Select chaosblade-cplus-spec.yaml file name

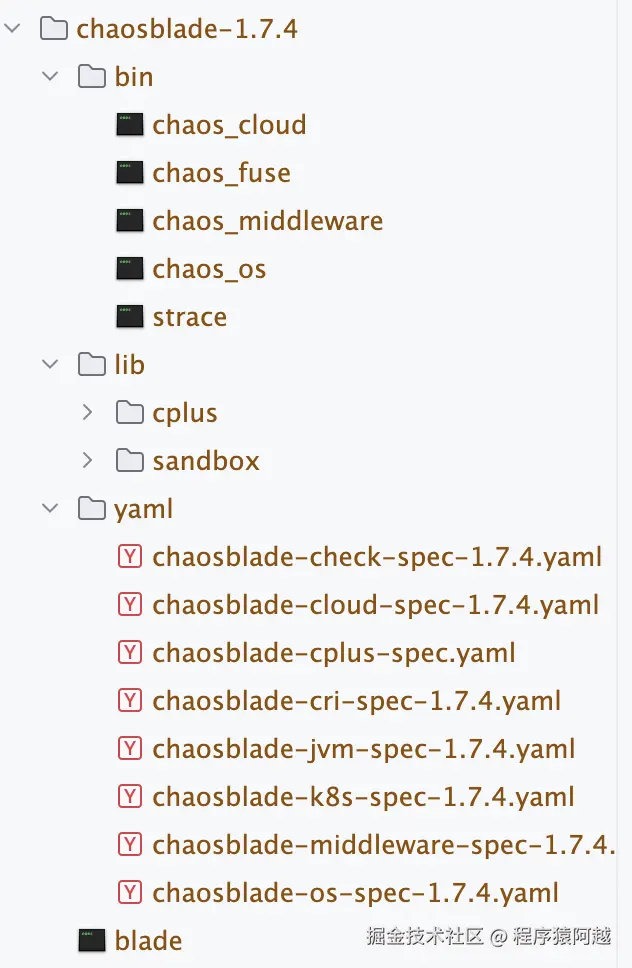(x=334, y=653)
